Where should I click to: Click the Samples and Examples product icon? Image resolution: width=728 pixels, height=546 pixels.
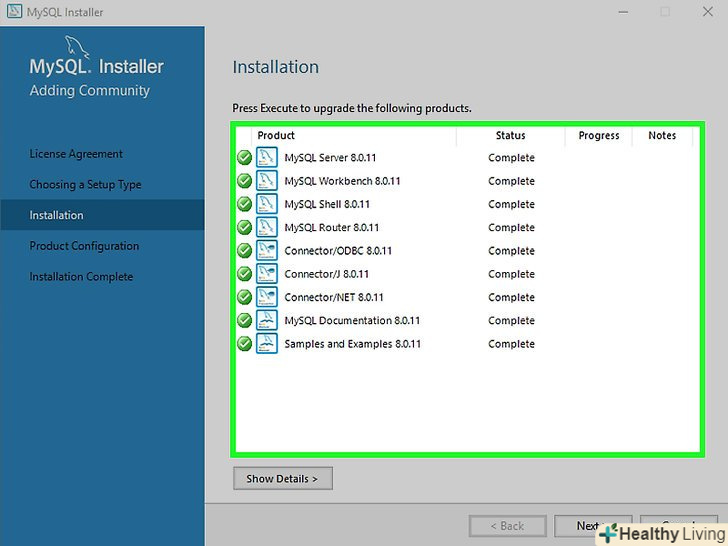(267, 344)
